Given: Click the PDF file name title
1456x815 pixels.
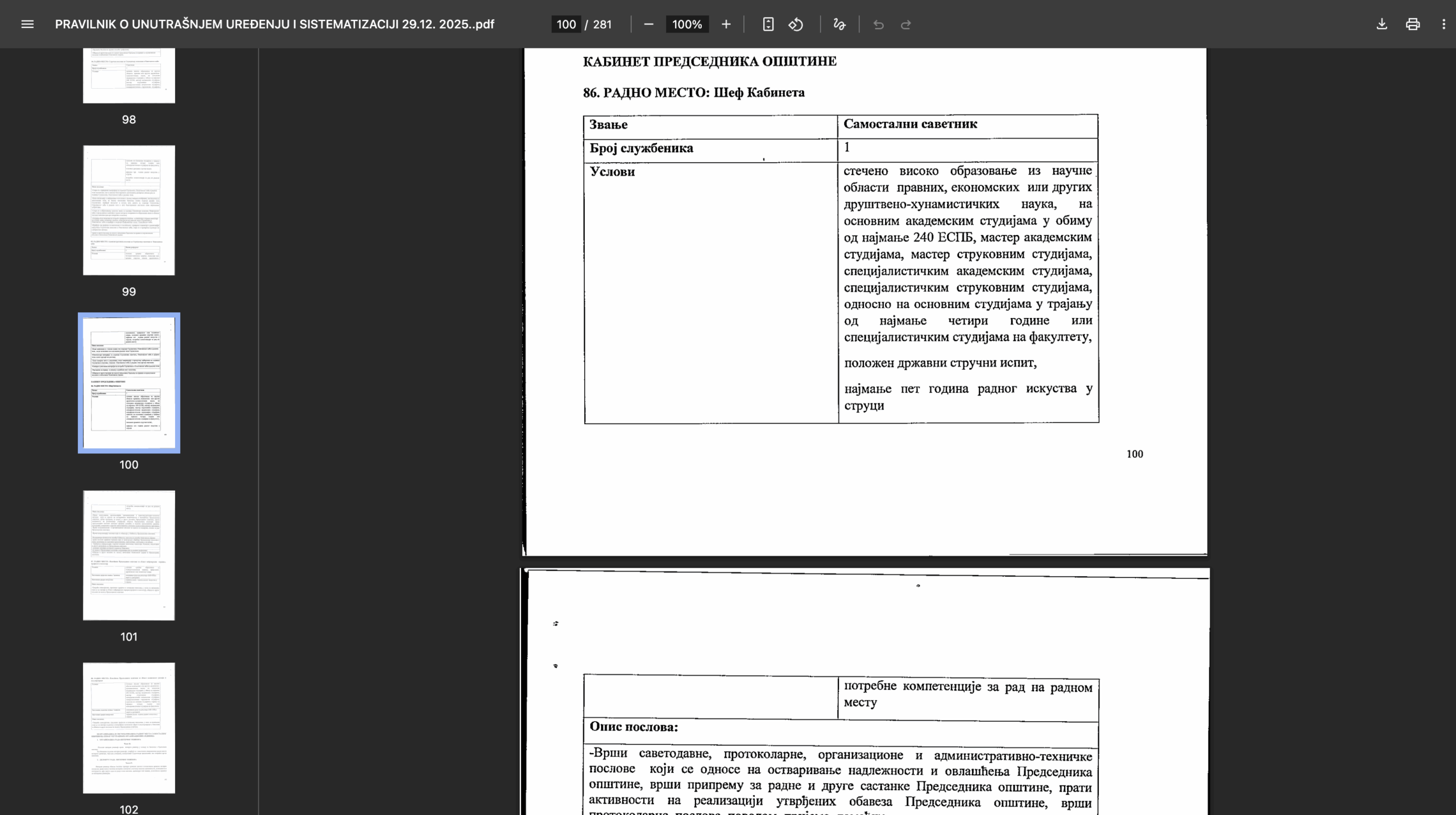Looking at the screenshot, I should [x=275, y=24].
